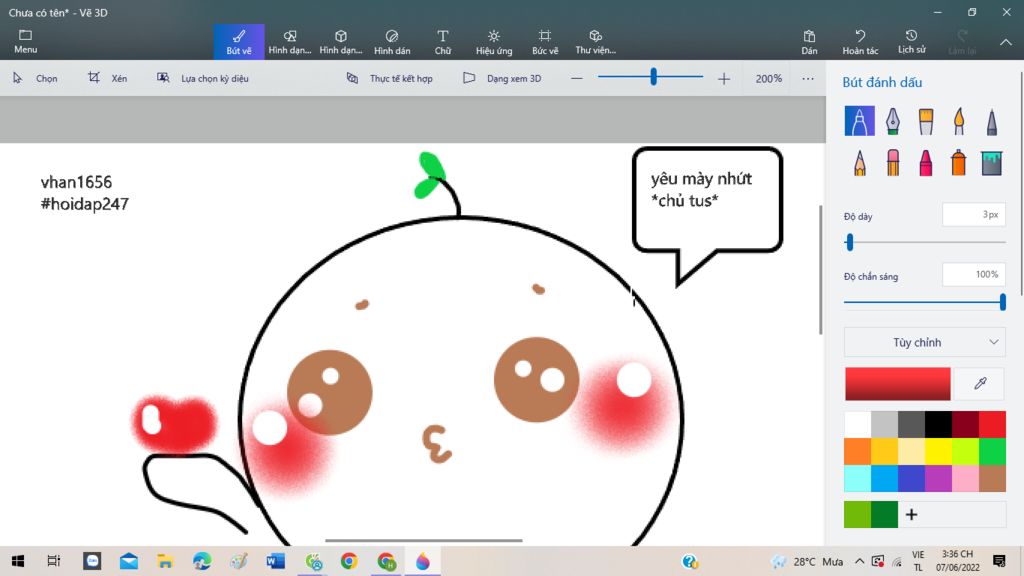Select the Bút vẽ brushes tab

coord(239,42)
